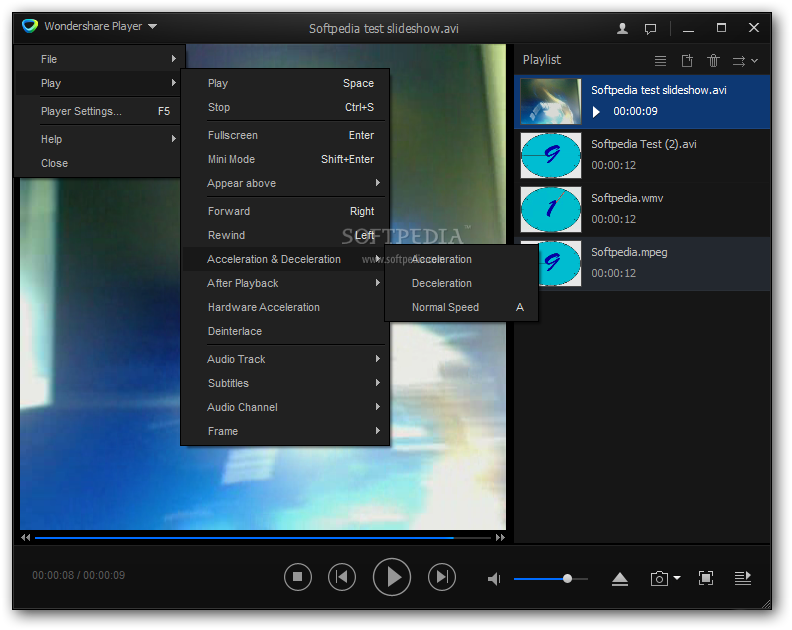
Task: Expand the Subtitles submenu
Action: pos(286,383)
